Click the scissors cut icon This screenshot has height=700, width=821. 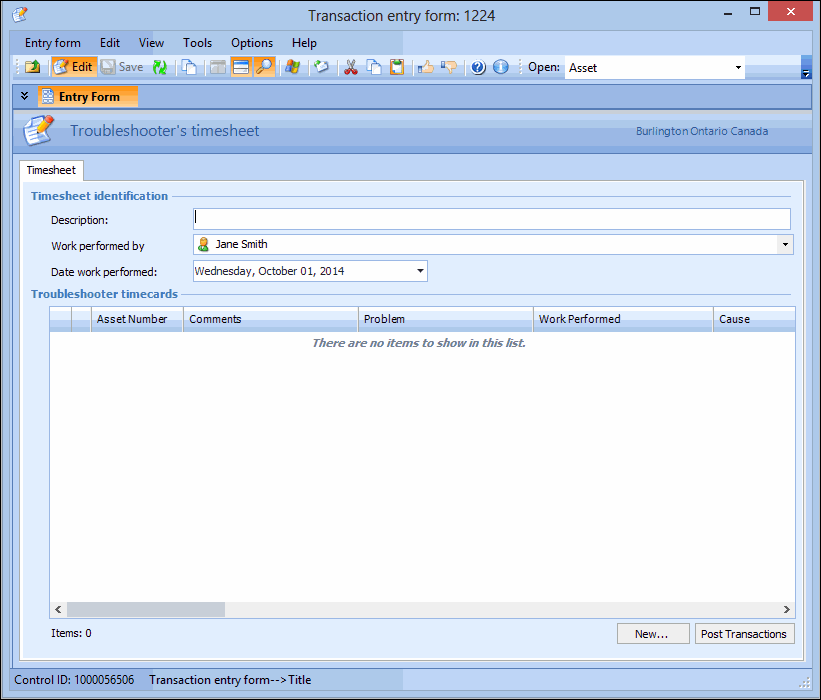[350, 68]
